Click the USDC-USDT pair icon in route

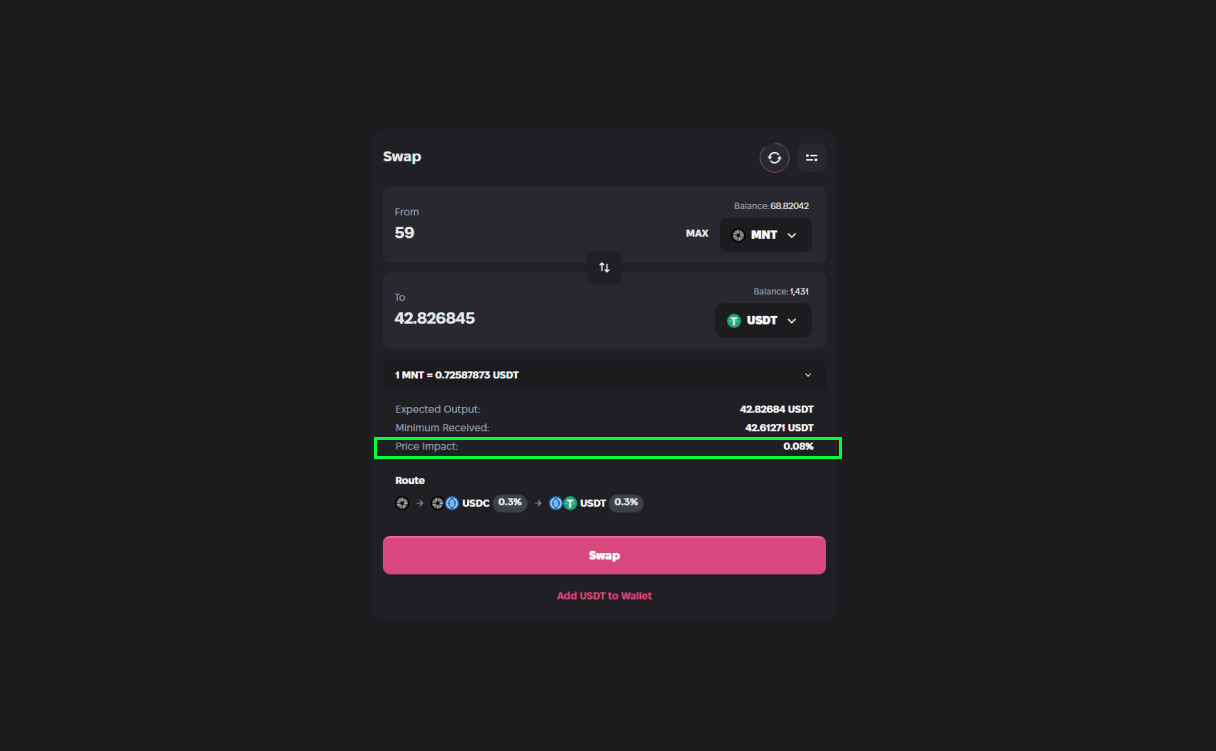point(563,503)
